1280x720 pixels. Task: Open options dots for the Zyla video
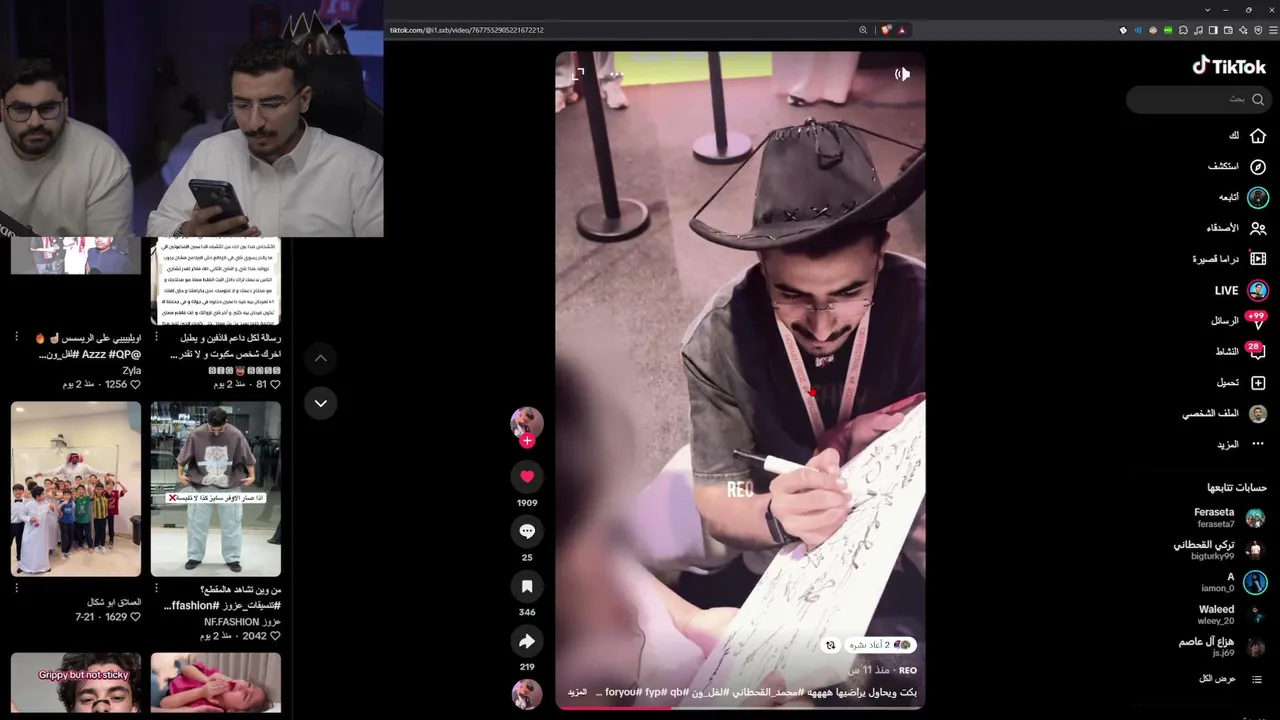click(17, 337)
